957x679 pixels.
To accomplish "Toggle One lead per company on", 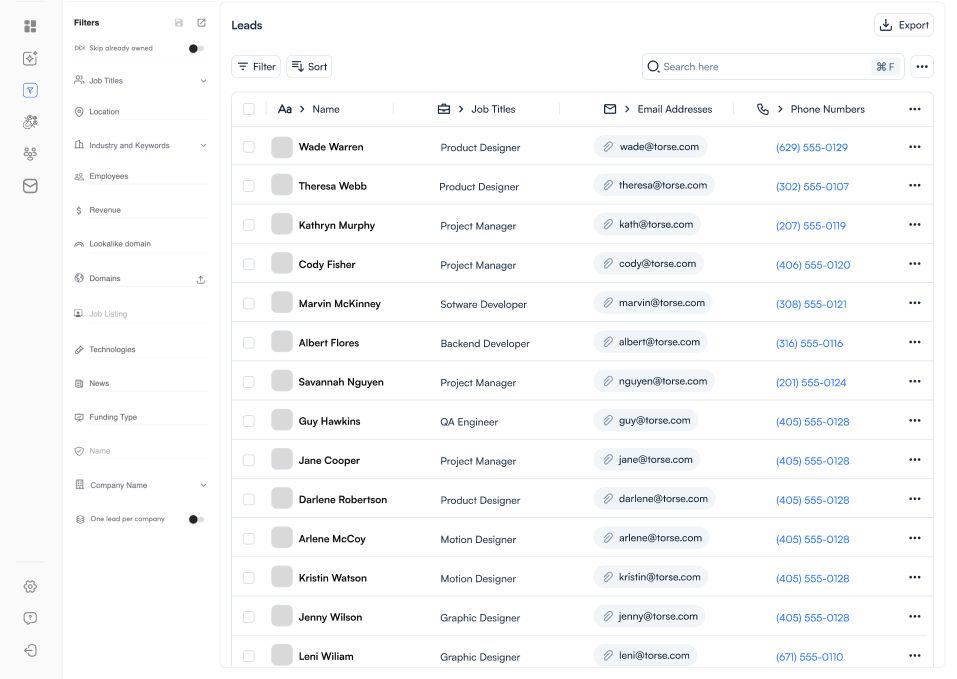I will 196,519.
